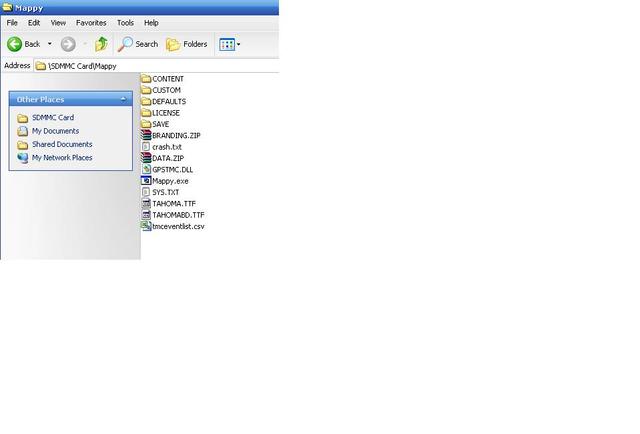Open SDMMC Card link
The width and height of the screenshot is (640, 434).
pyautogui.click(x=53, y=118)
